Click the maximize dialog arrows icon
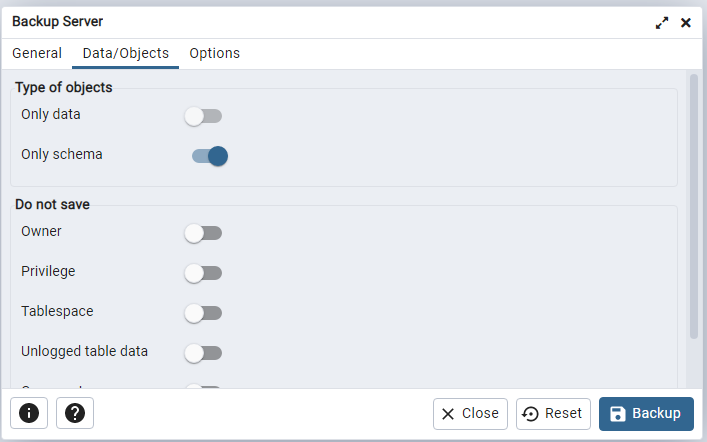 662,22
